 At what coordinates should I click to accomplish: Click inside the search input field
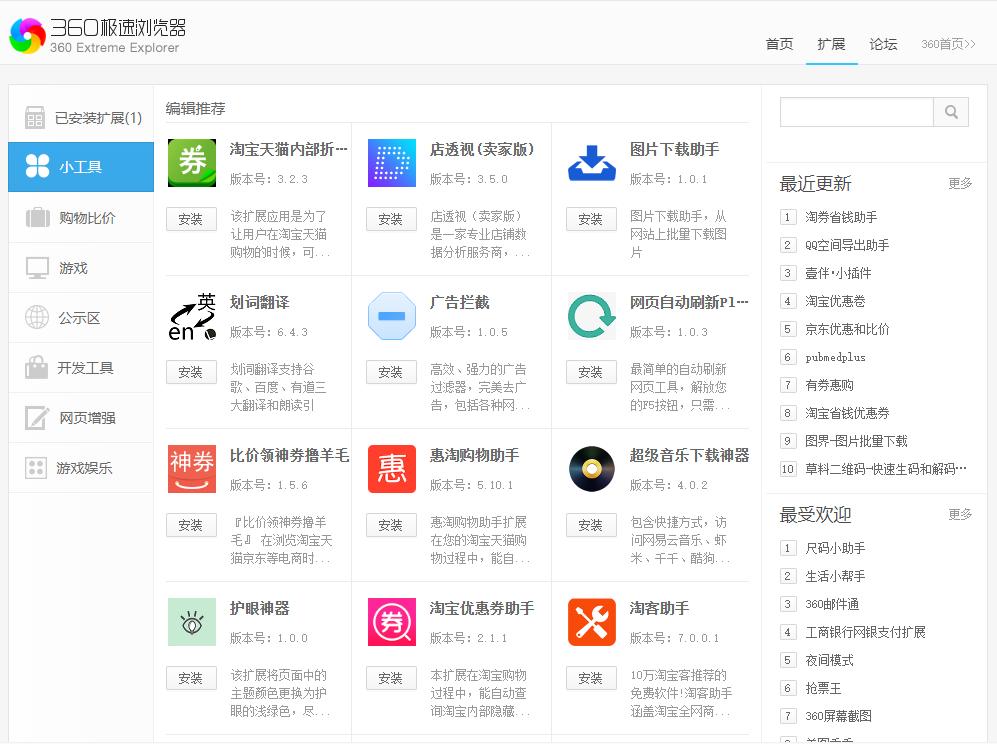click(x=855, y=112)
